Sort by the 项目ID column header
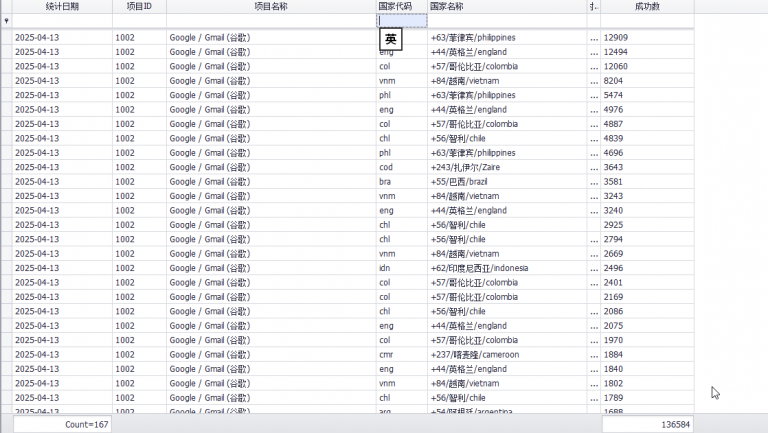The height and width of the screenshot is (433, 768). point(140,6)
